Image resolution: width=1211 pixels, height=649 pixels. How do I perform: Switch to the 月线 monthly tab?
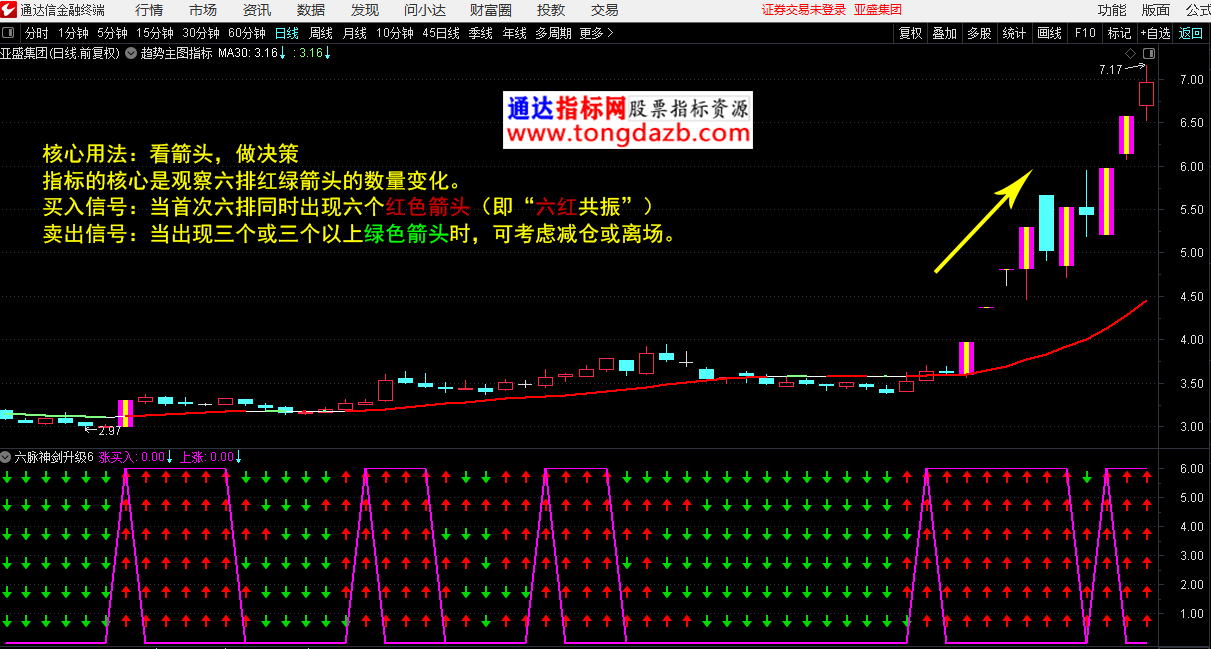click(355, 33)
